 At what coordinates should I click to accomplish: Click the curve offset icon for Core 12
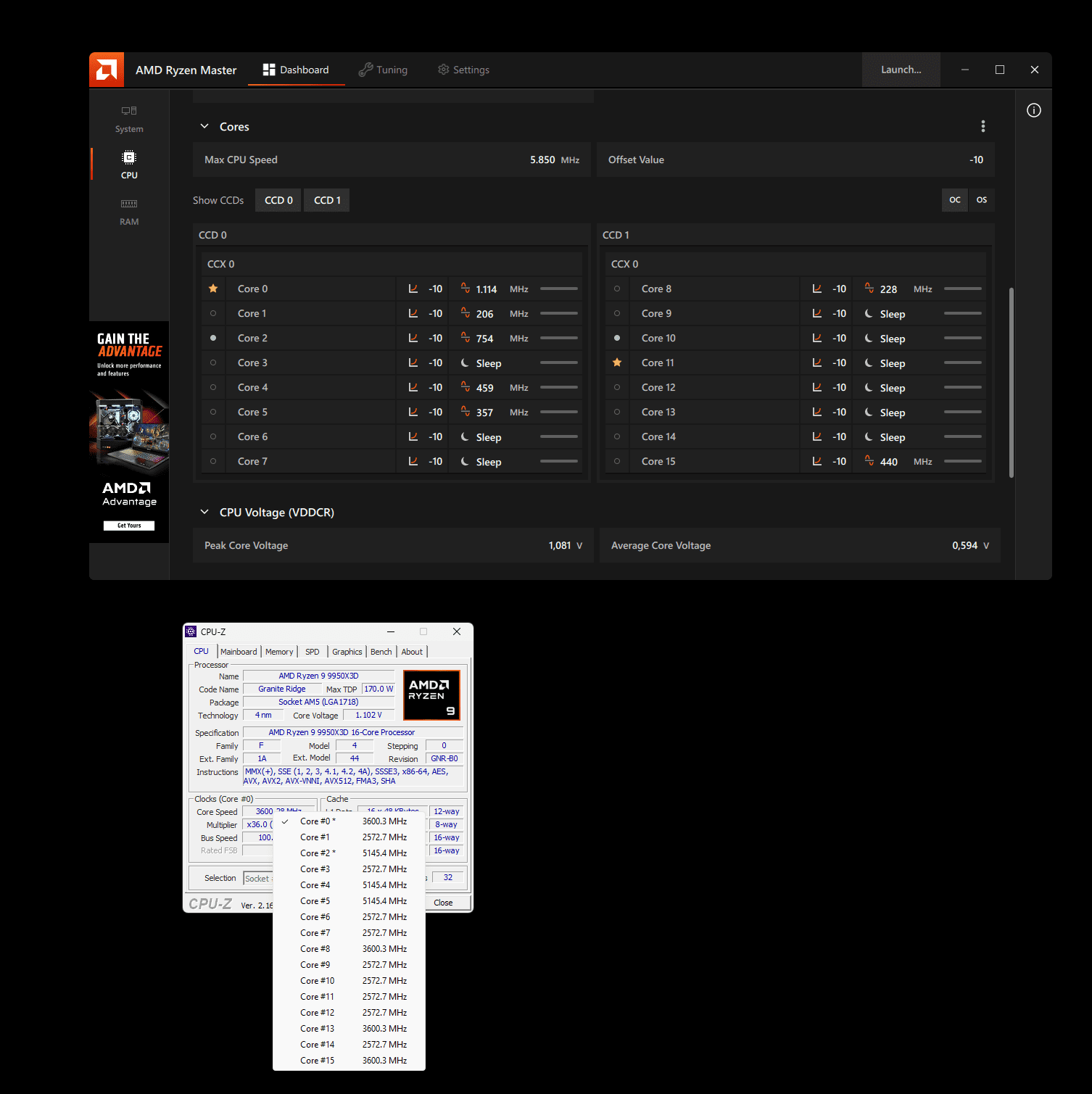click(817, 387)
